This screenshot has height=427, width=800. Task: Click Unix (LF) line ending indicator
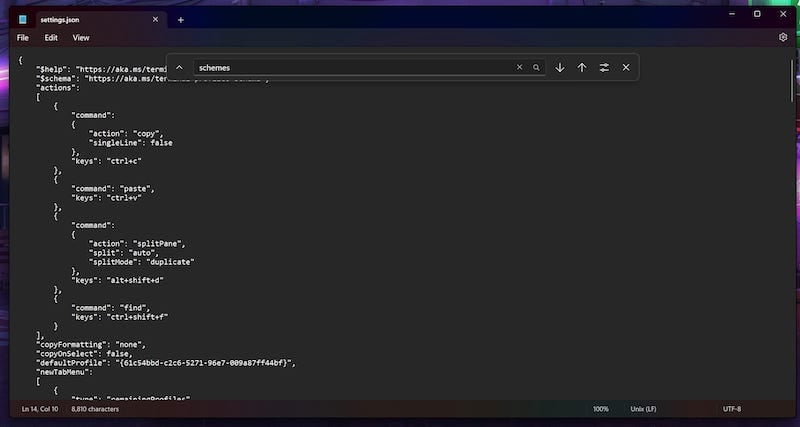[643, 409]
